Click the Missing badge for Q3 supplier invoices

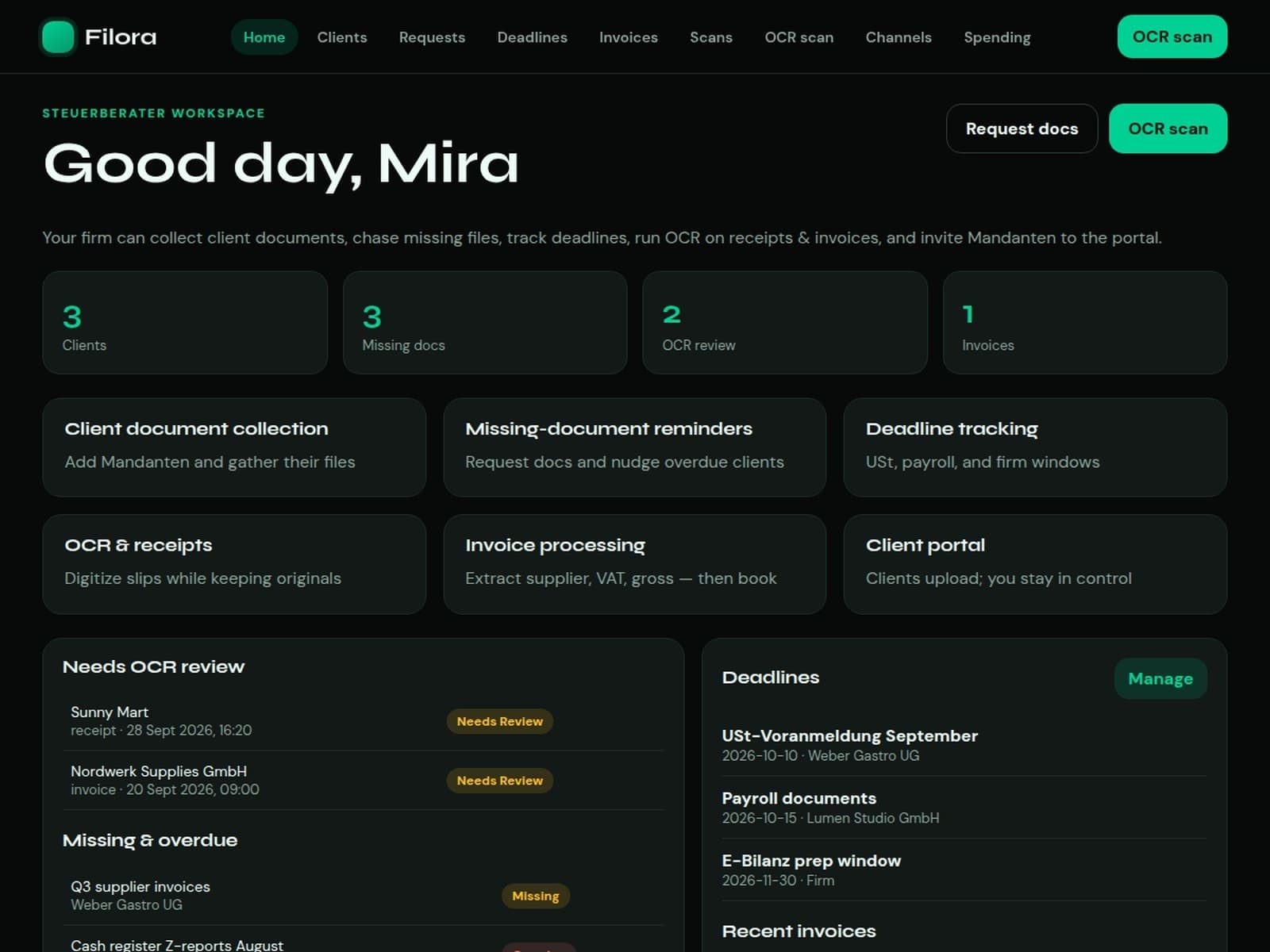[536, 896]
